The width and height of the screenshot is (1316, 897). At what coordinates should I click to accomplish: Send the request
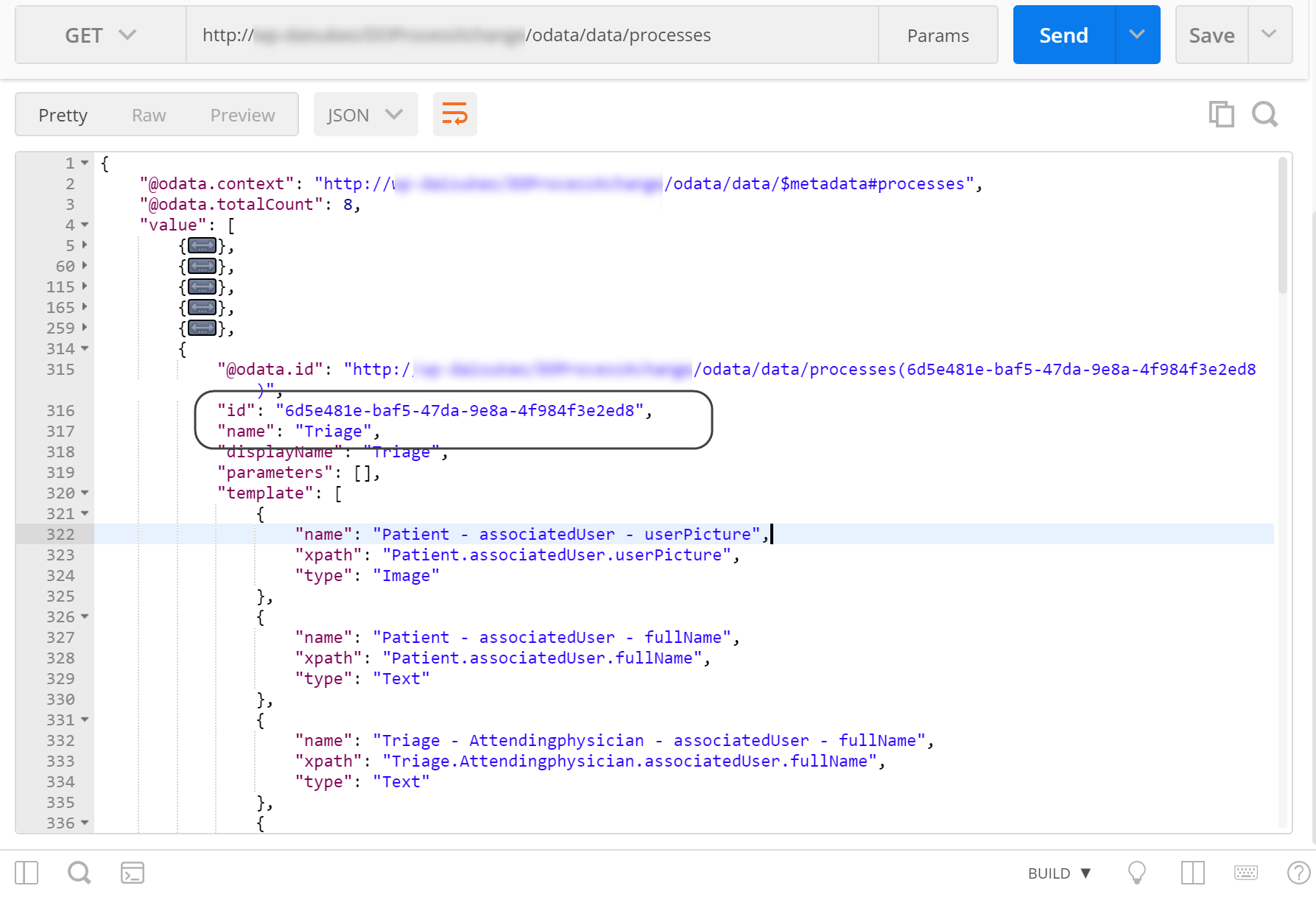pyautogui.click(x=1063, y=35)
